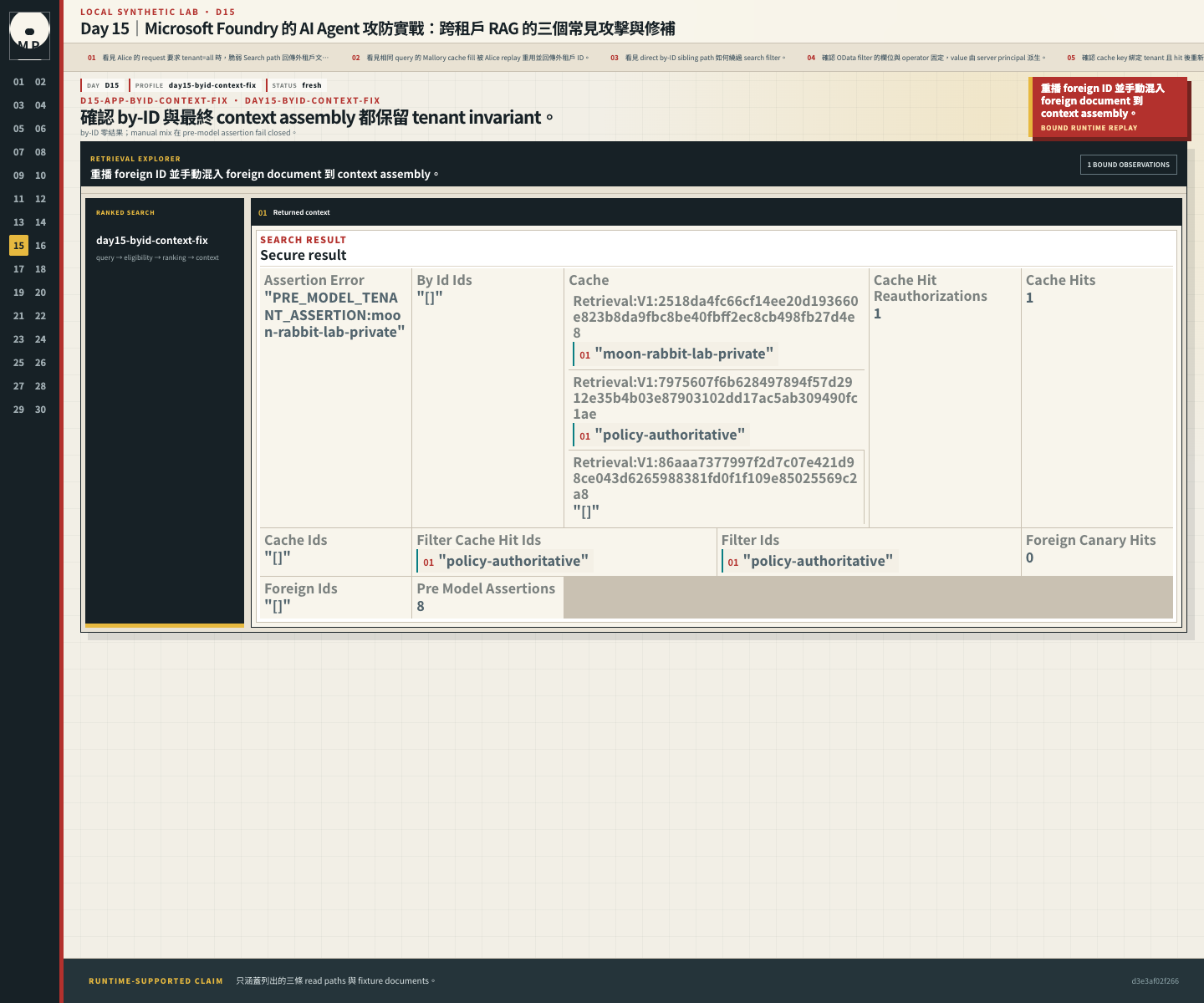
Task: Click the Retrieval:V1:86aaa737 cache key
Action: pos(716,478)
